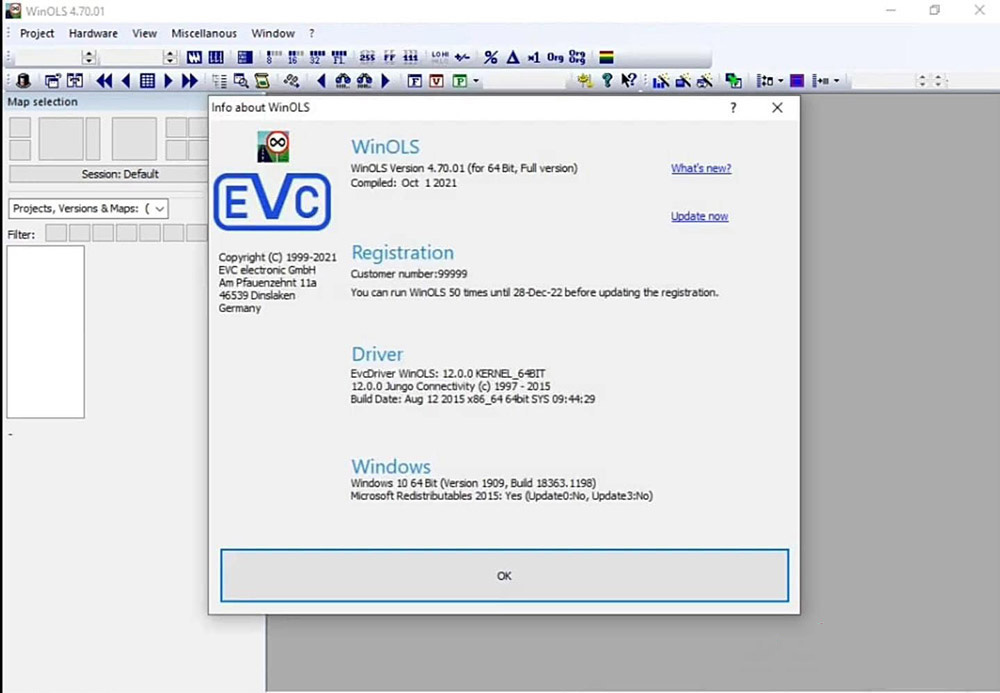Click the color scale gradient icon
1000x693 pixels.
[606, 57]
